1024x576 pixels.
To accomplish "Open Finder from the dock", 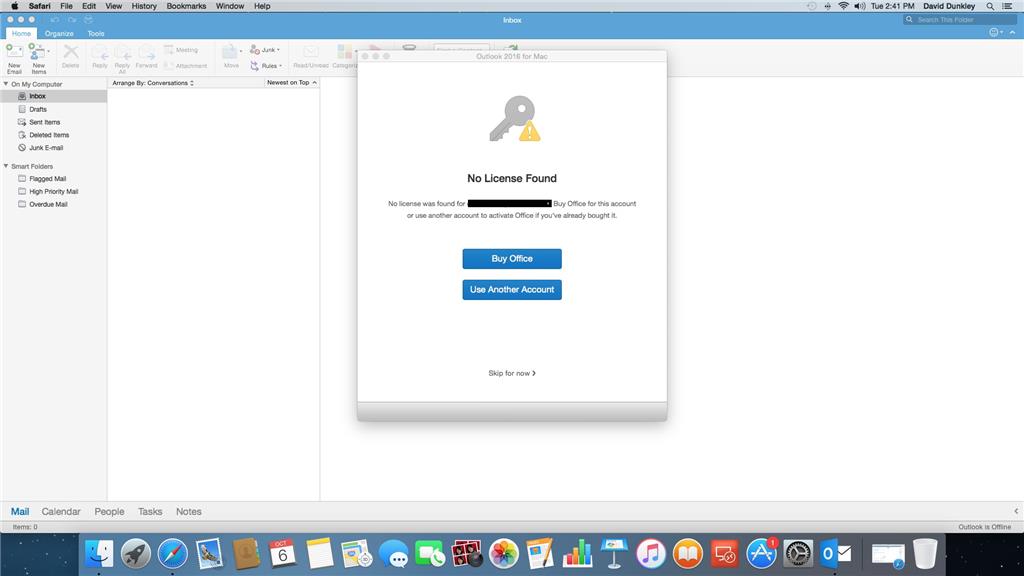I will pos(99,554).
